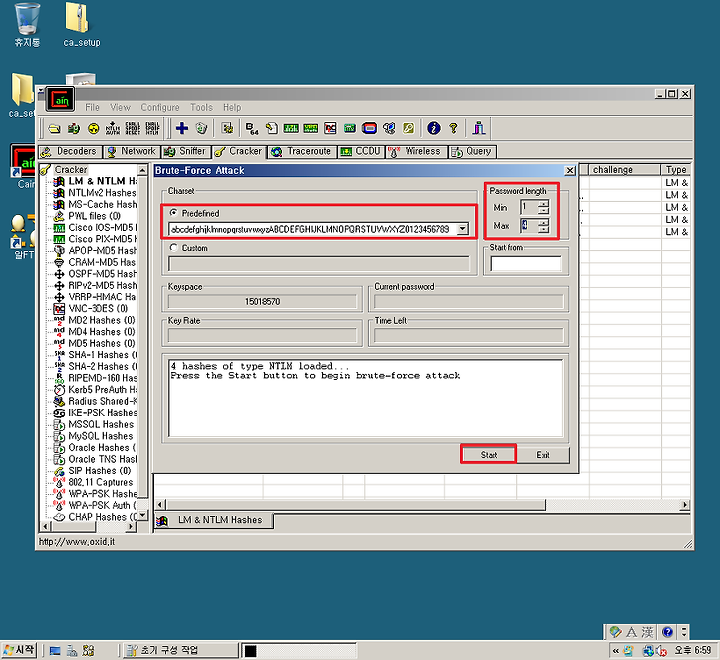
Task: Click the remove-from-list recycle bin icon
Action: tap(202, 128)
